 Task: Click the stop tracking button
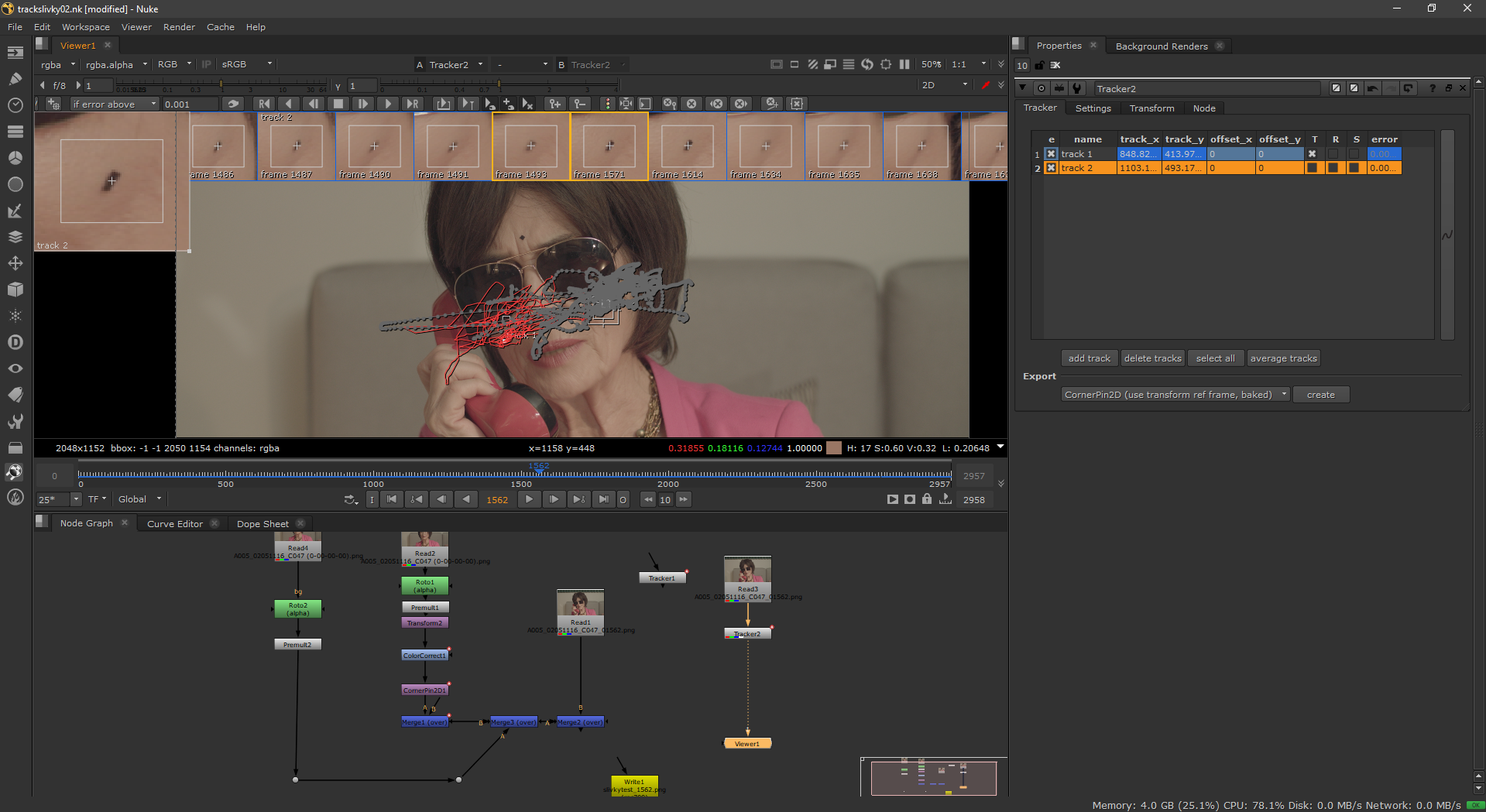coord(338,104)
